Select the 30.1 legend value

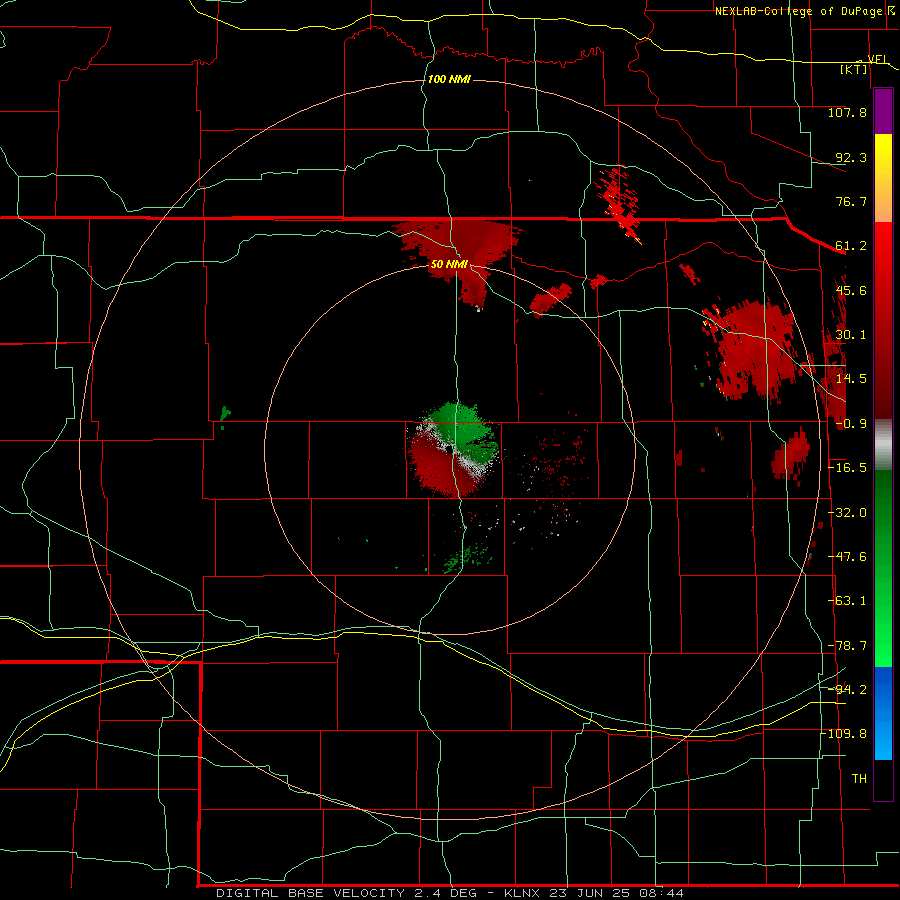[851, 335]
